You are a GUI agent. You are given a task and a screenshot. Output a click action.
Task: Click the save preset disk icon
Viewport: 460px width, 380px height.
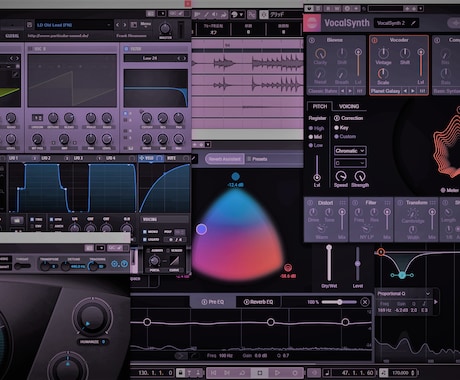coord(29,25)
